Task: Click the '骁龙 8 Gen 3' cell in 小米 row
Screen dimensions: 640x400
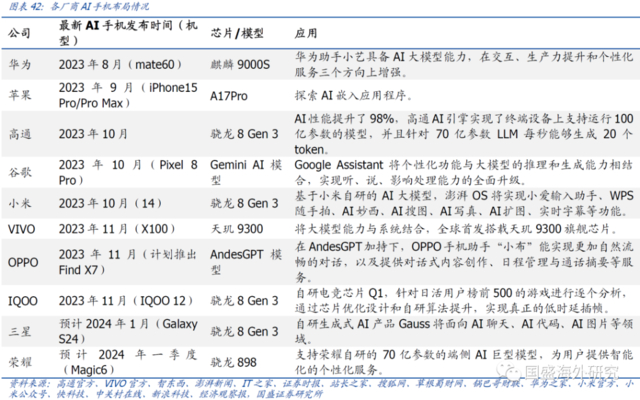Action: [x=244, y=203]
